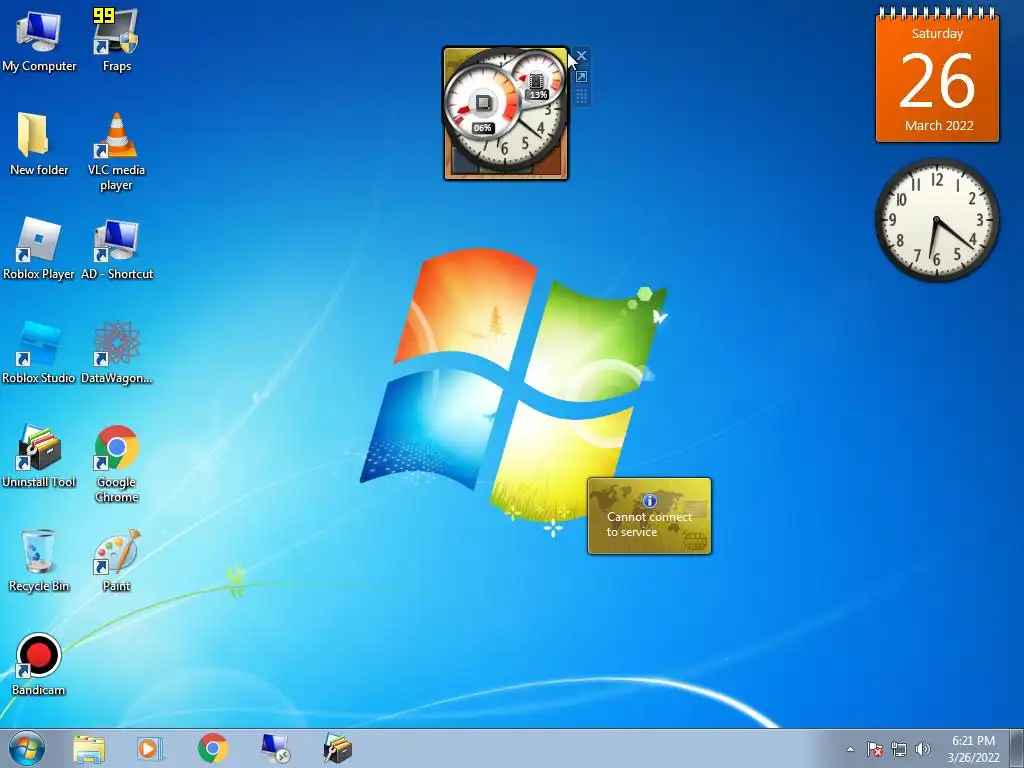The width and height of the screenshot is (1024, 768).
Task: Select the Recycle Bin
Action: click(39, 561)
